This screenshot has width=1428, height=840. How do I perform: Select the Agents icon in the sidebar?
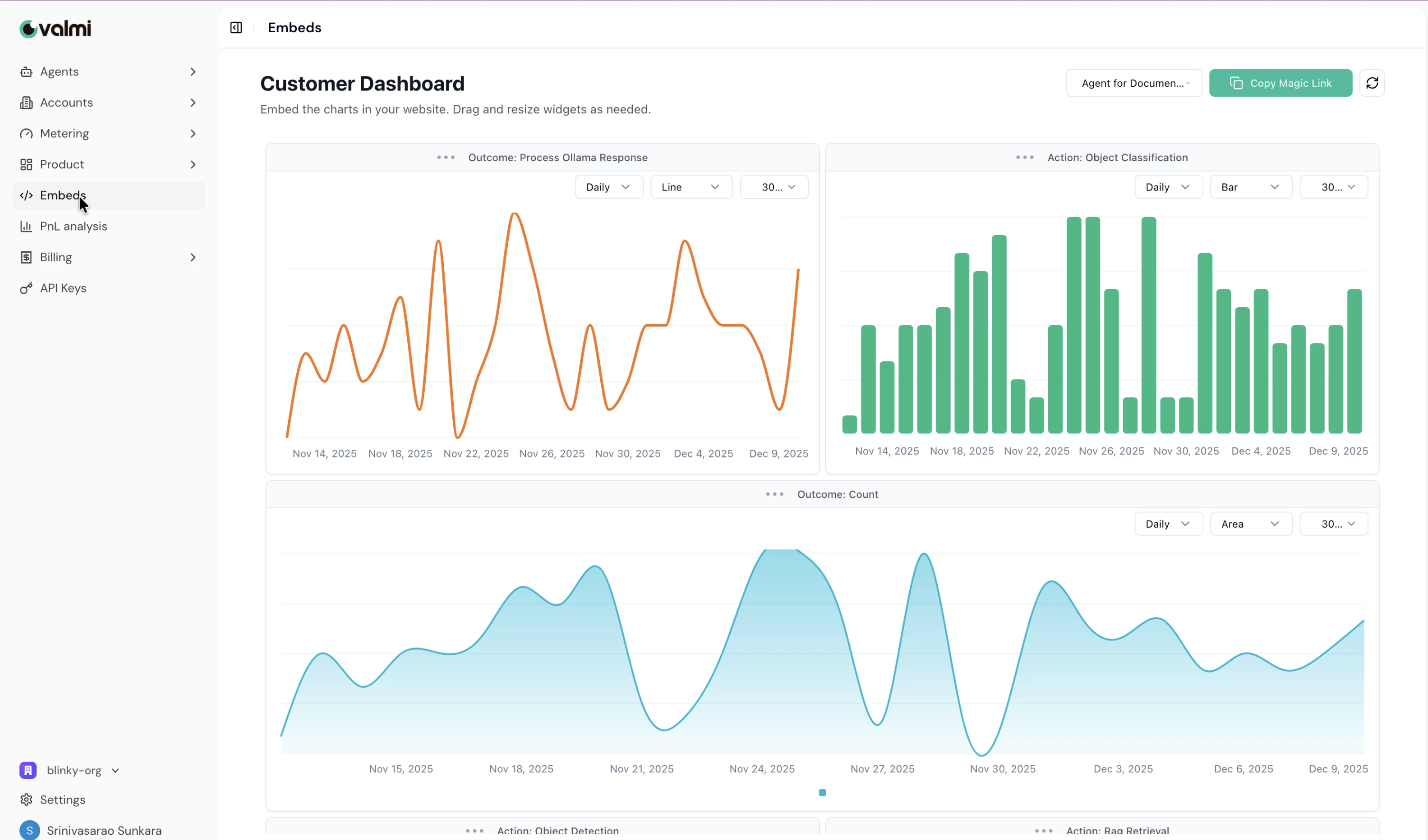27,72
